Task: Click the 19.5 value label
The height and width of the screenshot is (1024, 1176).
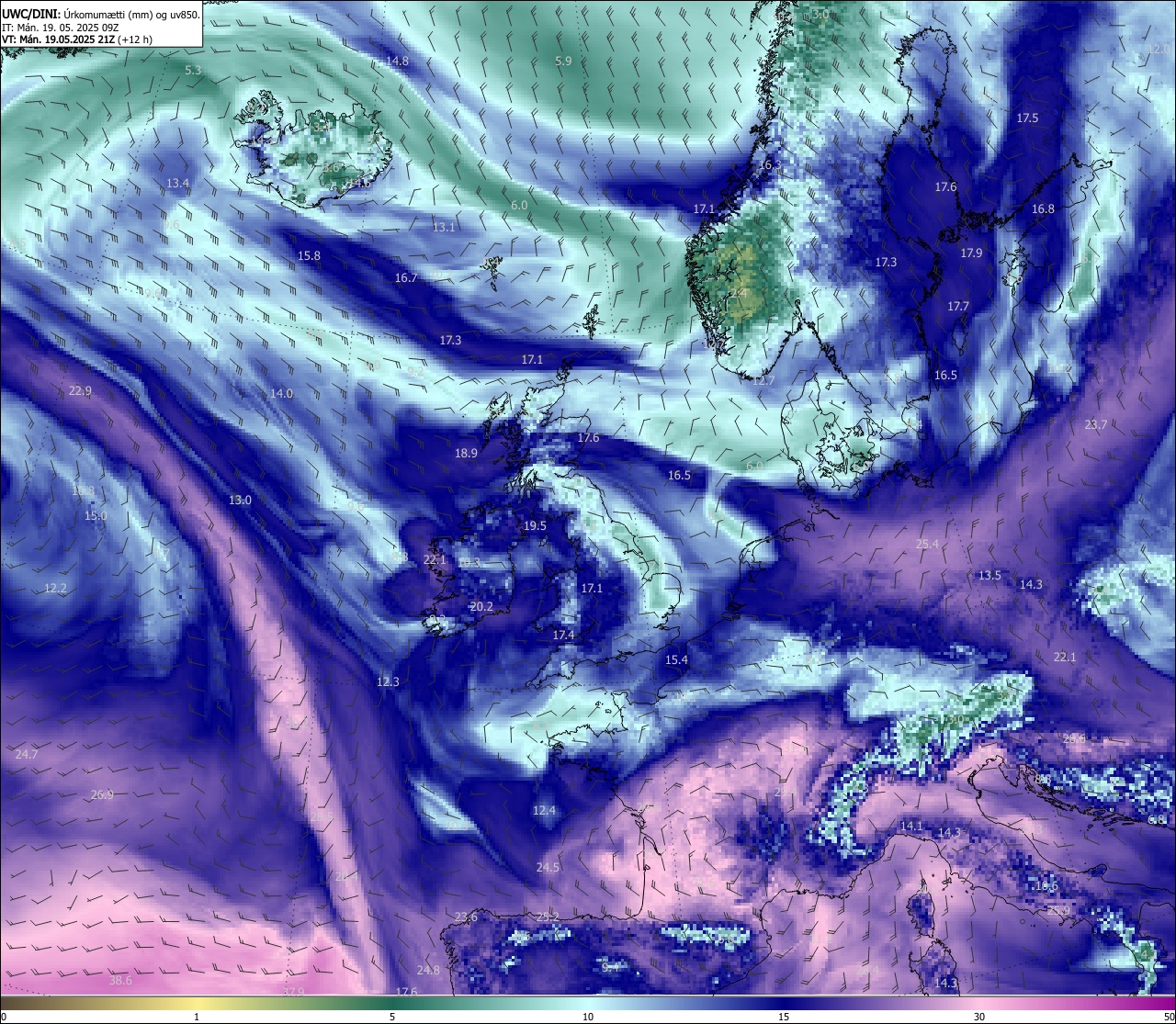Action: (x=535, y=525)
